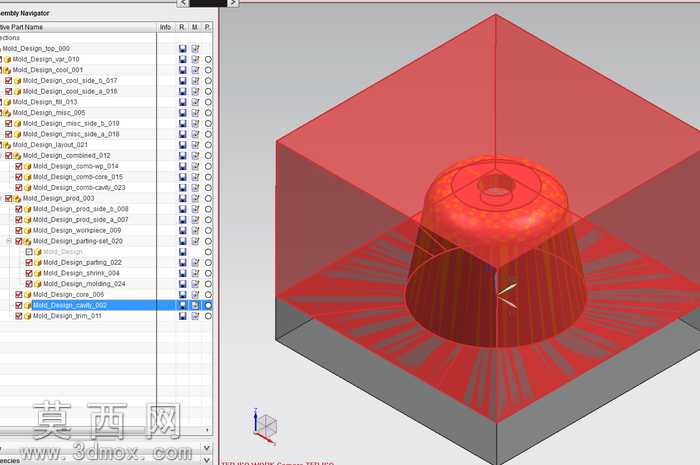Screen dimensions: 700x465
Task: Click the position circle icon for Mold_Design_var_010
Action: pyautogui.click(x=208, y=59)
